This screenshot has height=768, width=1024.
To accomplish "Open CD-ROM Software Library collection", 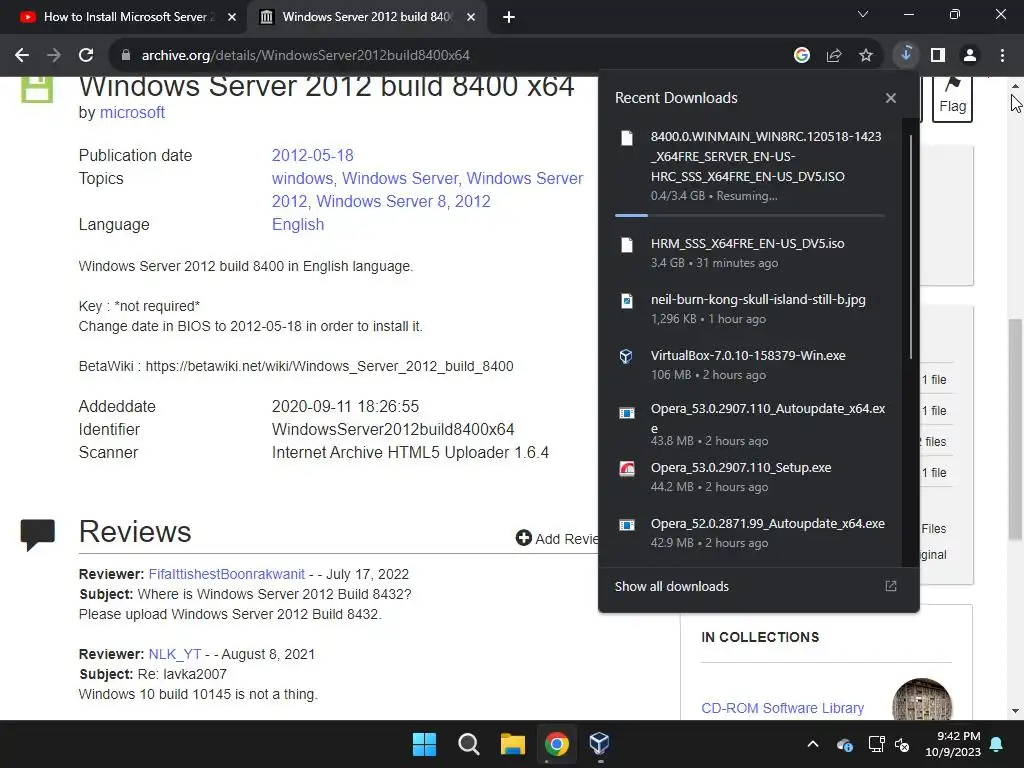I will point(782,708).
